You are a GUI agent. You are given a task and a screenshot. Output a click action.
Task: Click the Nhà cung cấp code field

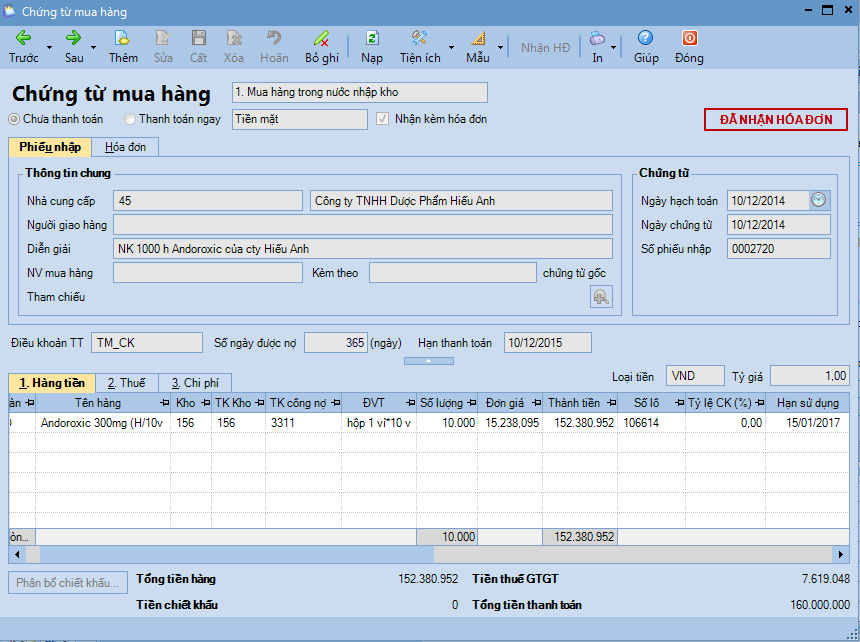pyautogui.click(x=208, y=201)
